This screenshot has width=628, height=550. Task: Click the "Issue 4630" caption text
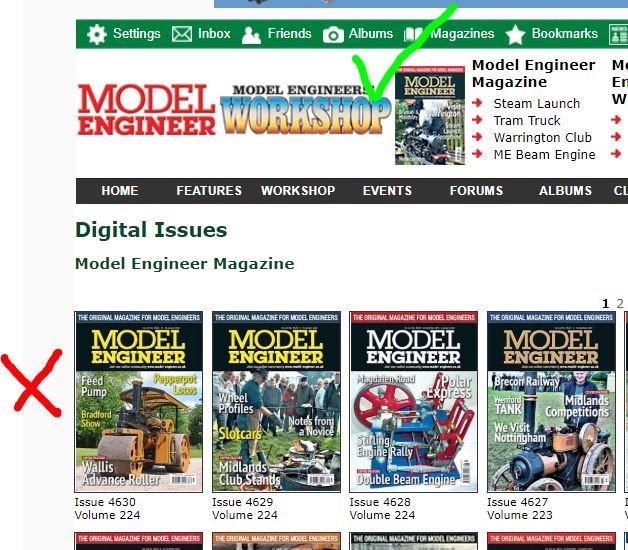pyautogui.click(x=105, y=502)
